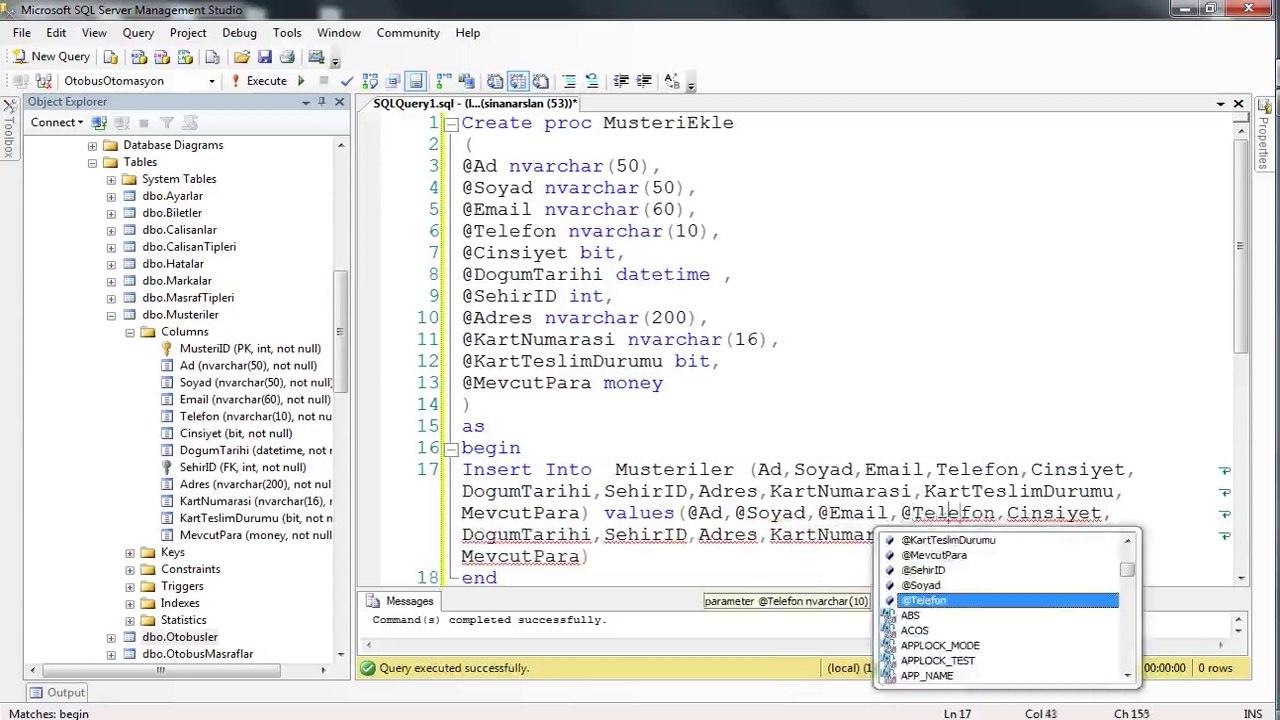Screen dimensions: 1280x720
Task: Choose @MevcutPara in the autocomplete list
Action: click(x=1000, y=555)
